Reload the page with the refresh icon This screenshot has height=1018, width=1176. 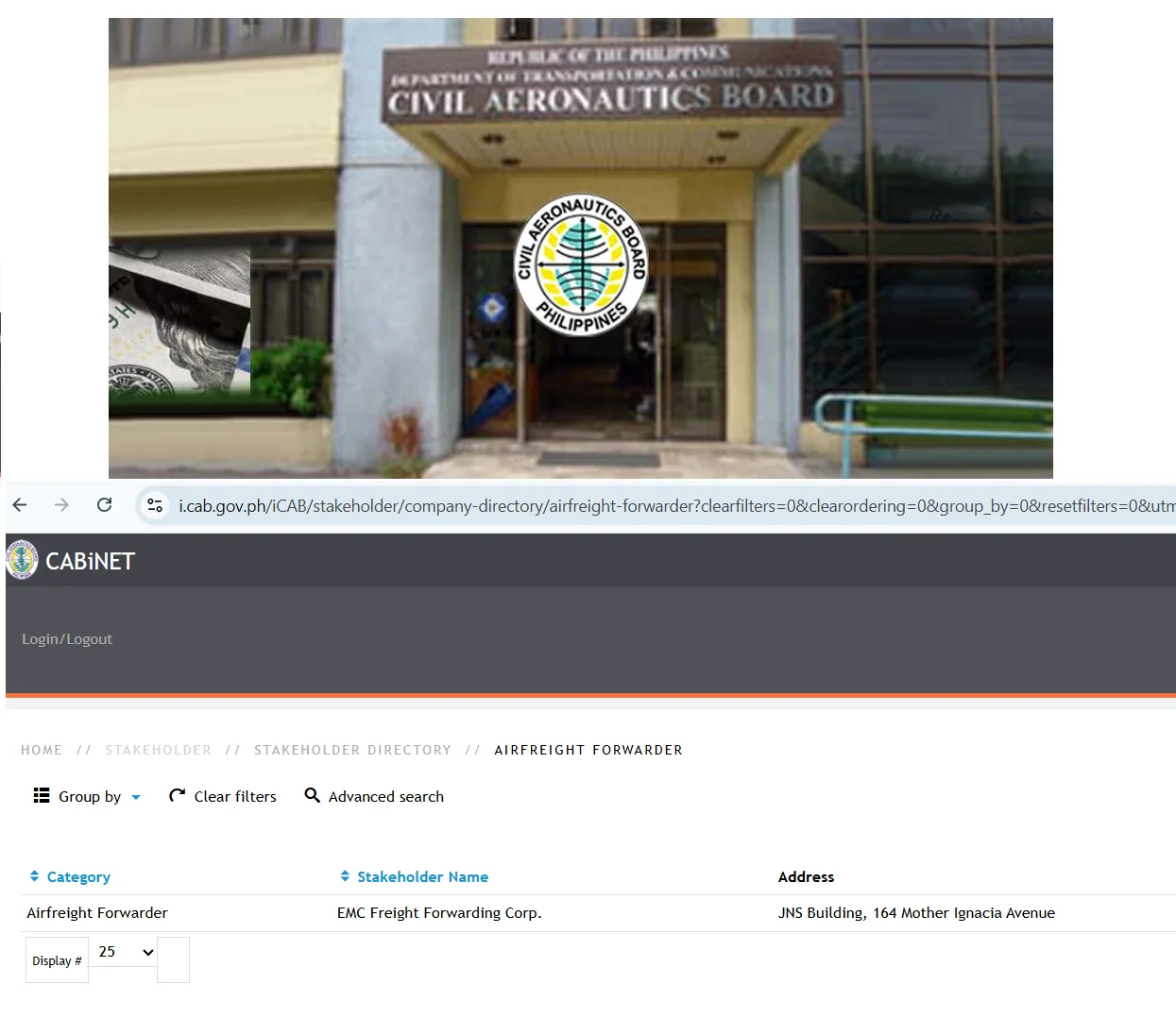(x=105, y=505)
